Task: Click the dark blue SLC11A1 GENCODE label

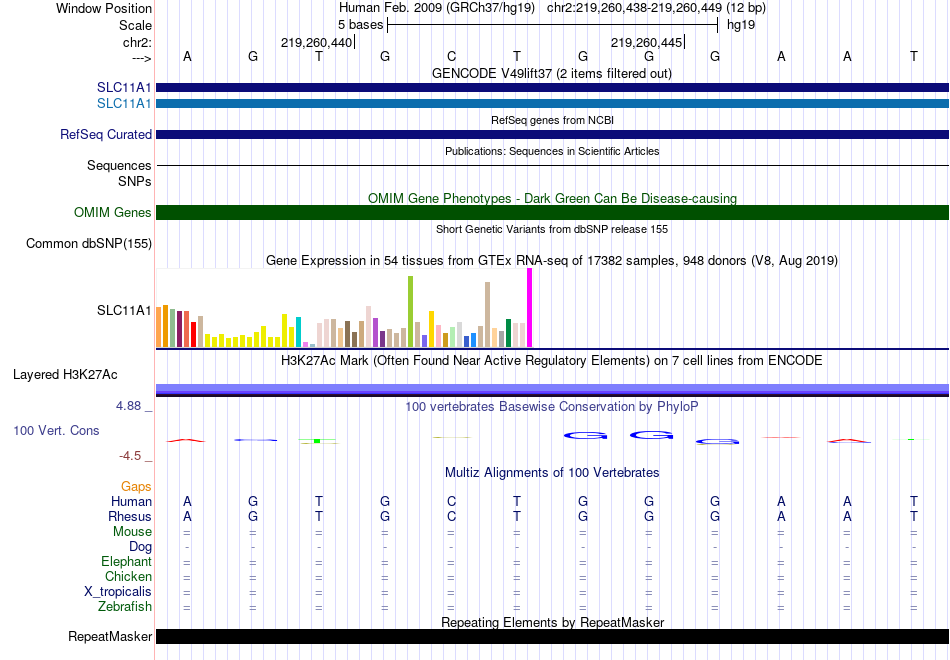Action: click(124, 88)
